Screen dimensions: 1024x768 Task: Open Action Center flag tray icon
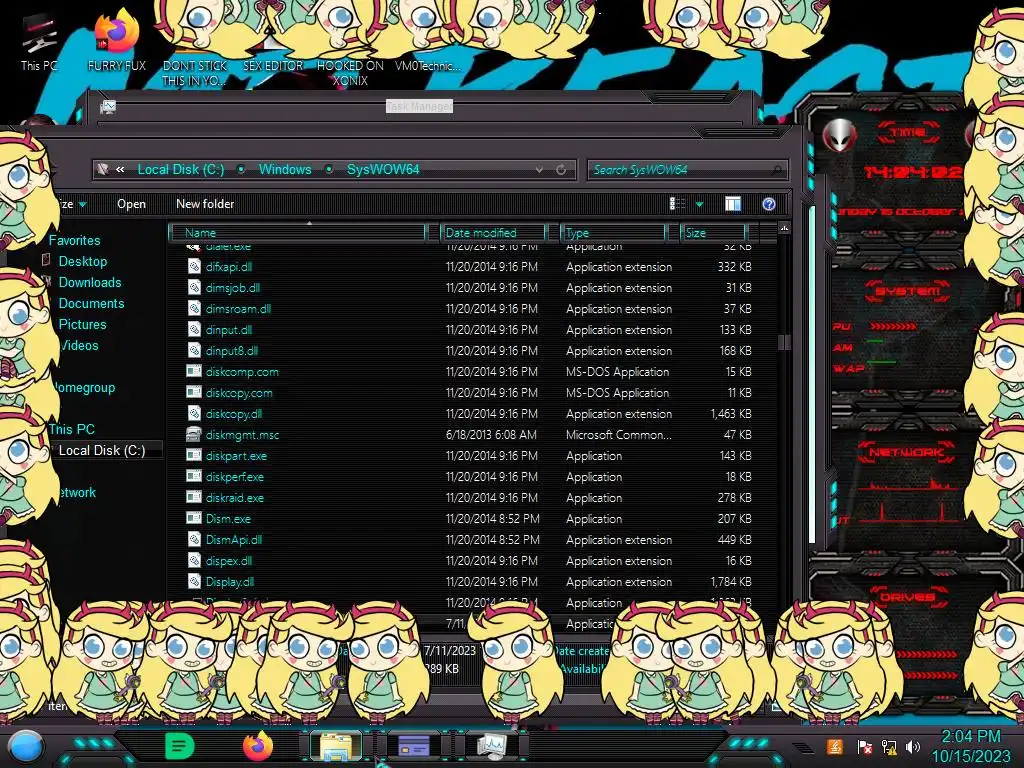865,747
